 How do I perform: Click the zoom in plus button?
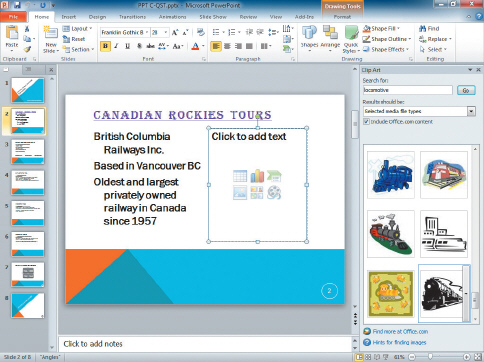pyautogui.click(x=467, y=357)
